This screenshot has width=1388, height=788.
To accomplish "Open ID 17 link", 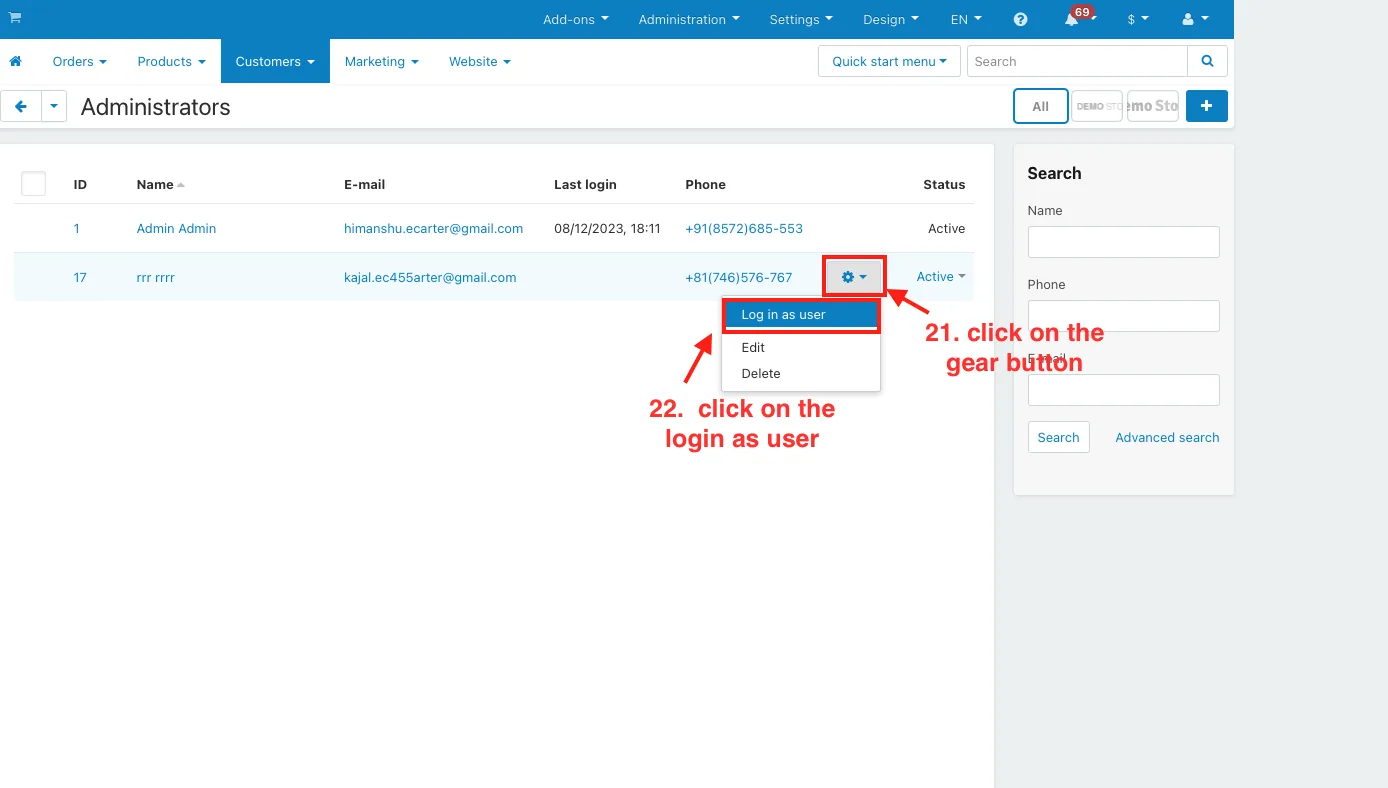I will click(x=80, y=277).
